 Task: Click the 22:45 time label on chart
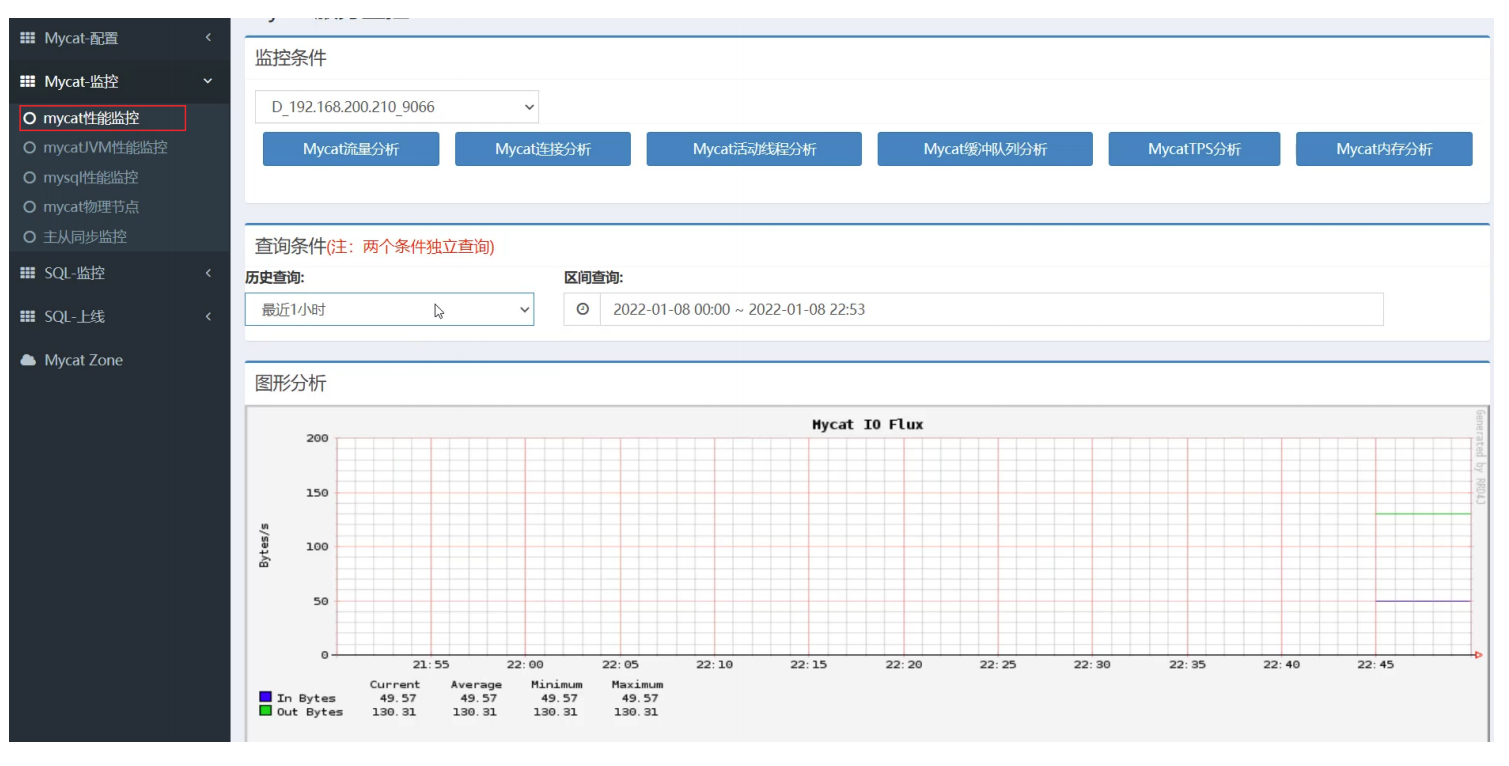1375,665
